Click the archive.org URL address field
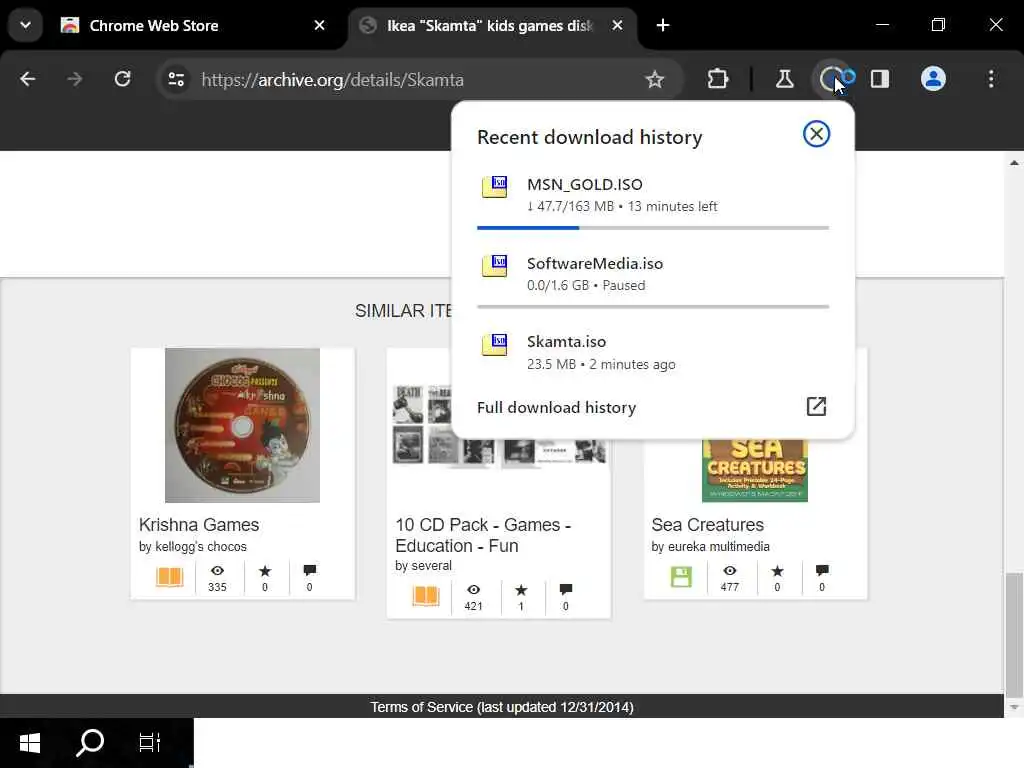1024x768 pixels. (418, 80)
